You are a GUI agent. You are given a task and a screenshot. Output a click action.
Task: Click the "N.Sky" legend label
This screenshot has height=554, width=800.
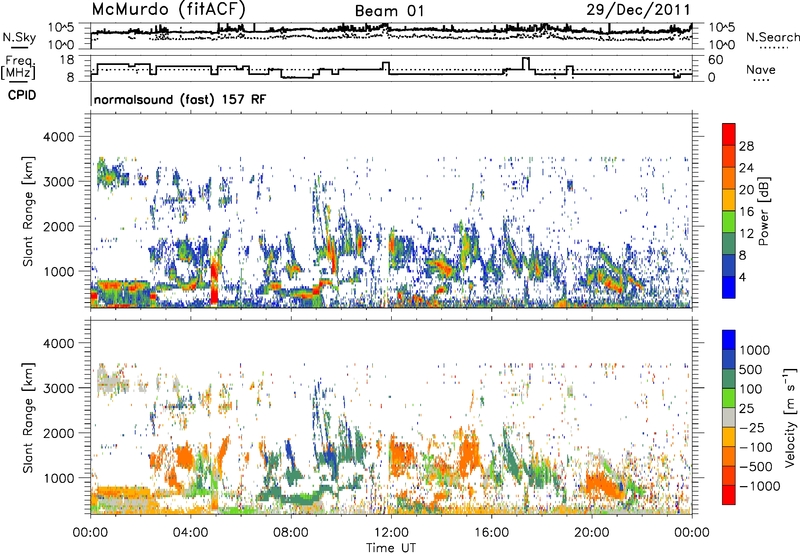(x=19, y=38)
